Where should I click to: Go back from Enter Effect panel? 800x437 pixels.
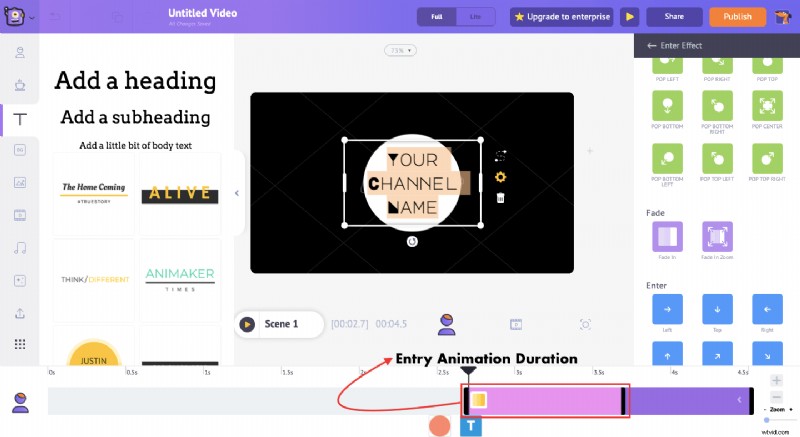coord(652,46)
